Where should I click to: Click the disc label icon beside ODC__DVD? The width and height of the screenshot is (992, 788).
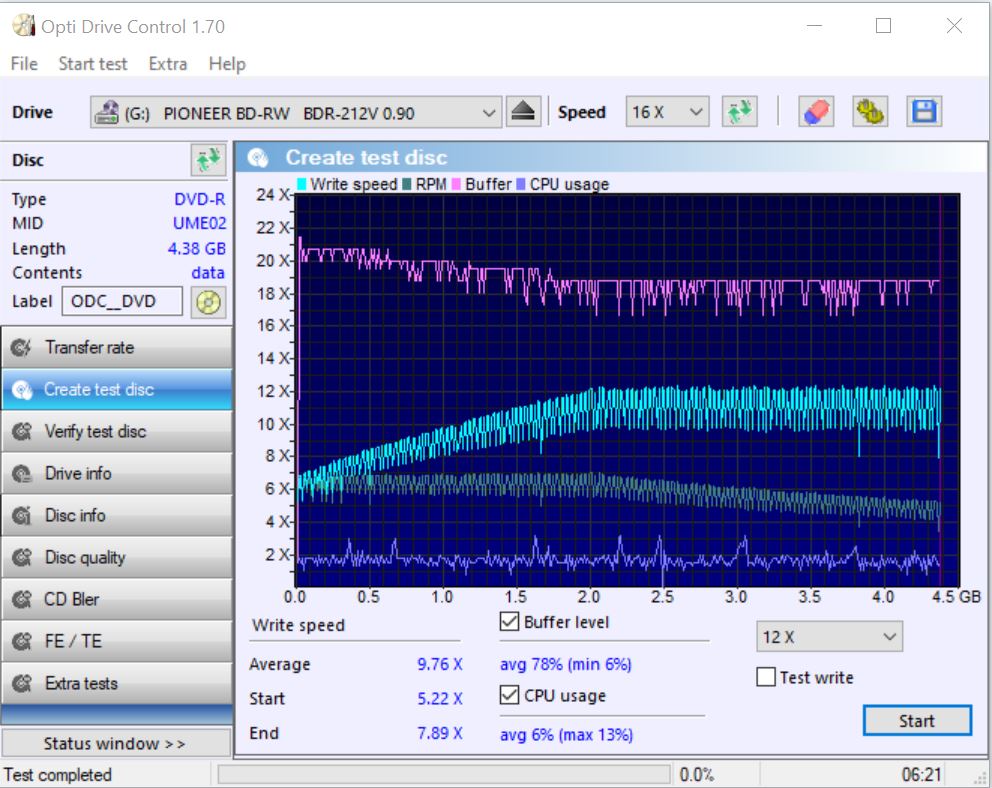coord(208,301)
